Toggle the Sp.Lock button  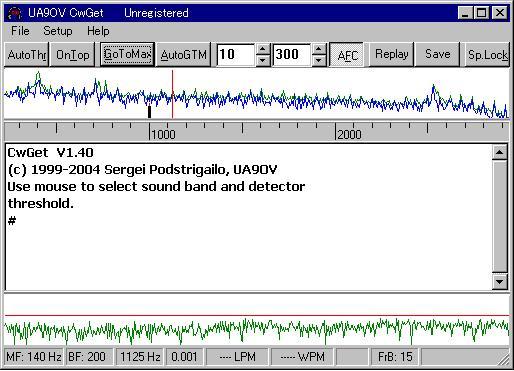487,54
